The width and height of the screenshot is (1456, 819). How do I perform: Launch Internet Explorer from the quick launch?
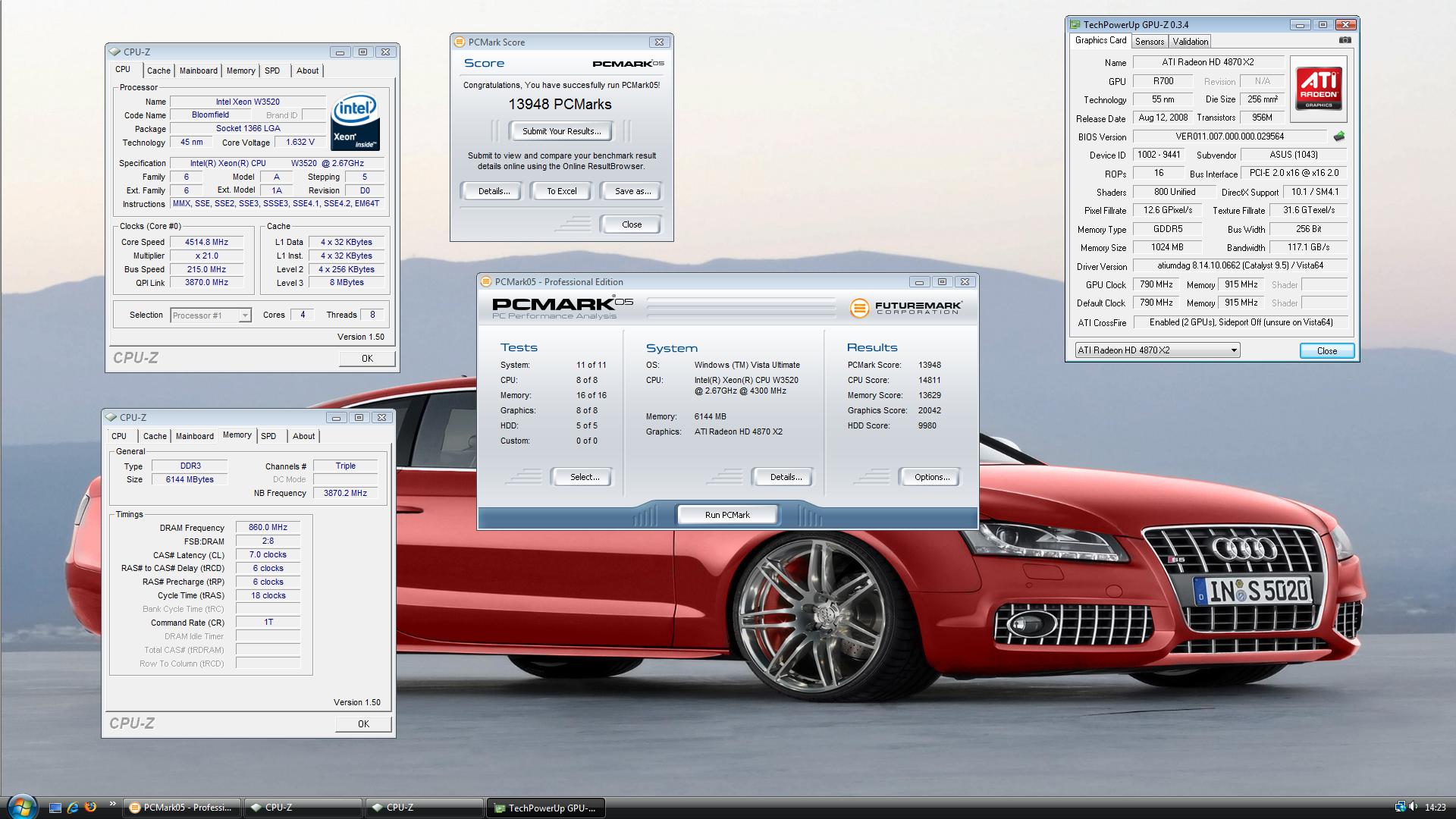pos(73,808)
